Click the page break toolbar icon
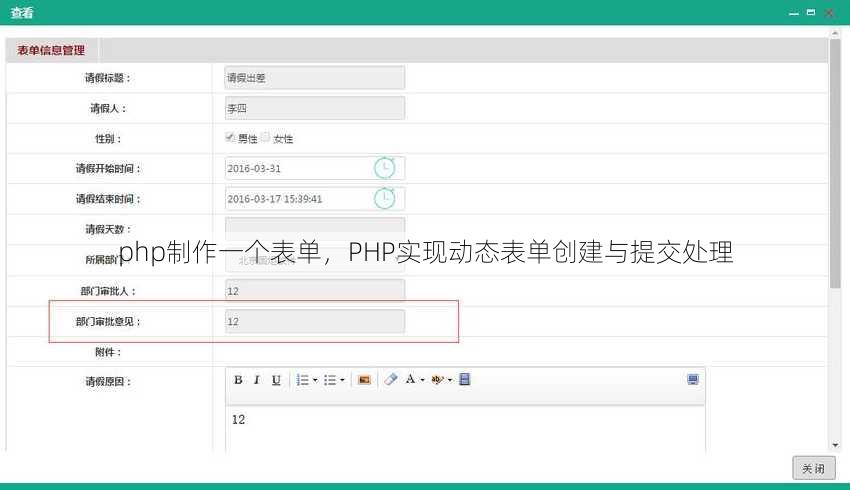 [465, 379]
